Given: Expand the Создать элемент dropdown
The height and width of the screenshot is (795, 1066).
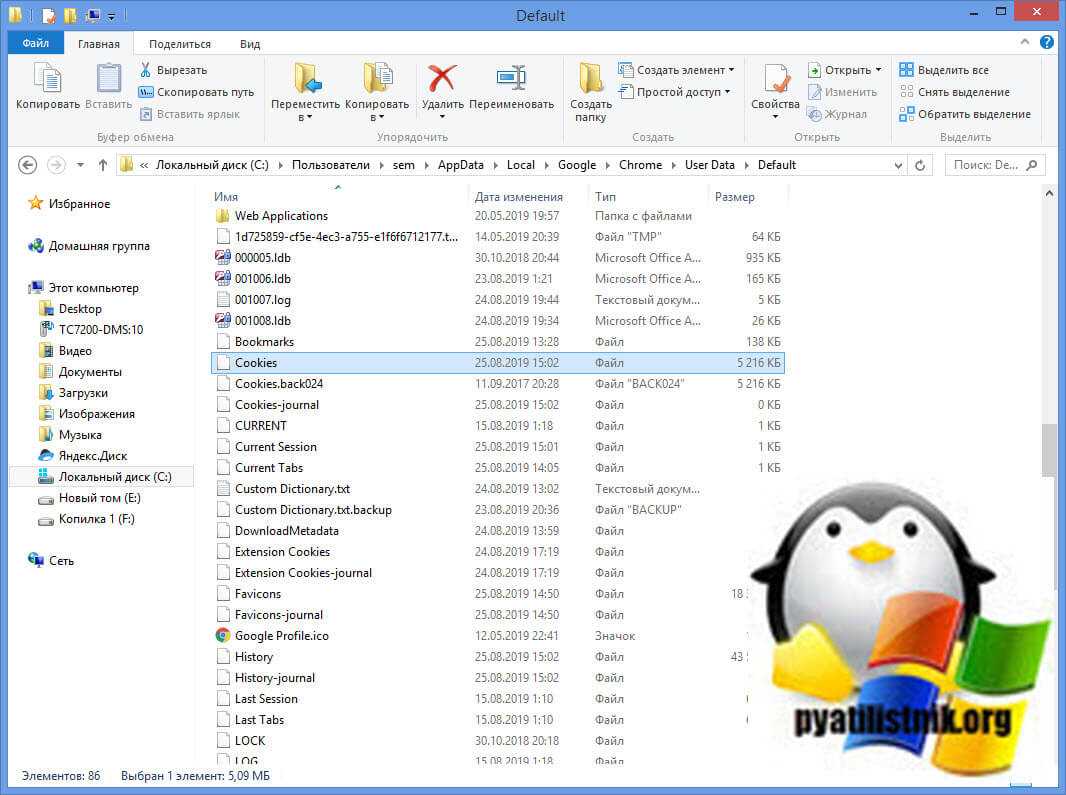Looking at the screenshot, I should tap(731, 70).
